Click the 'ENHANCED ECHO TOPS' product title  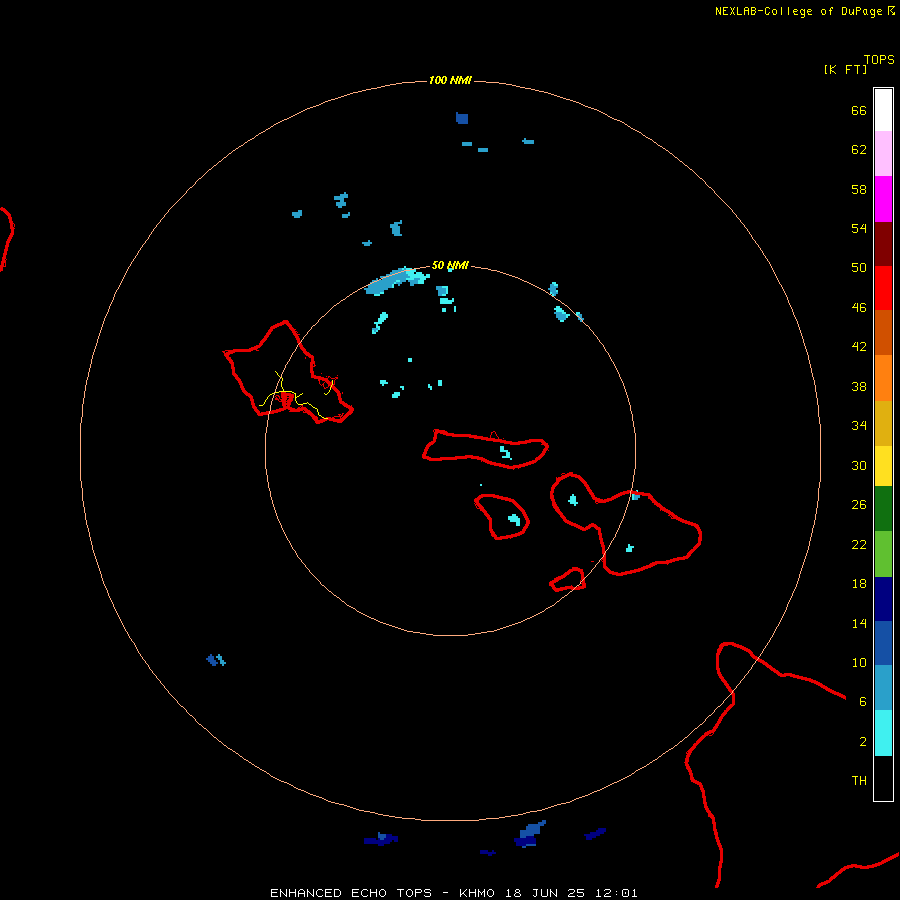coord(351,893)
